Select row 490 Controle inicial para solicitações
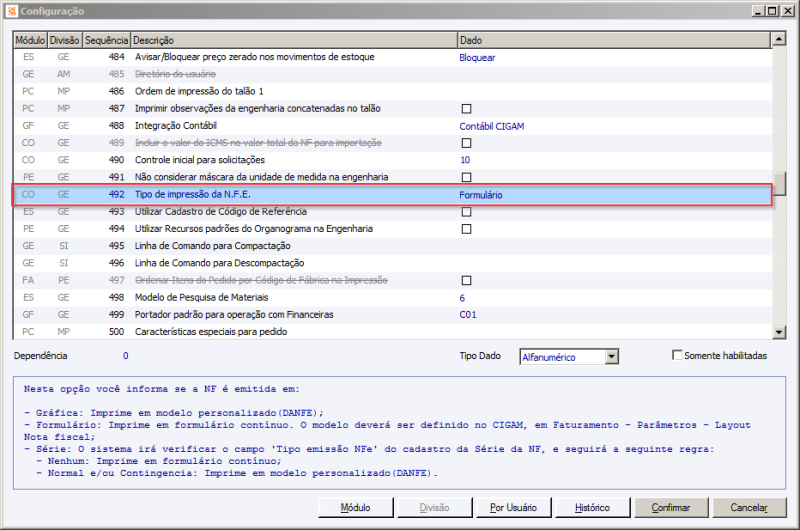 [x=392, y=160]
